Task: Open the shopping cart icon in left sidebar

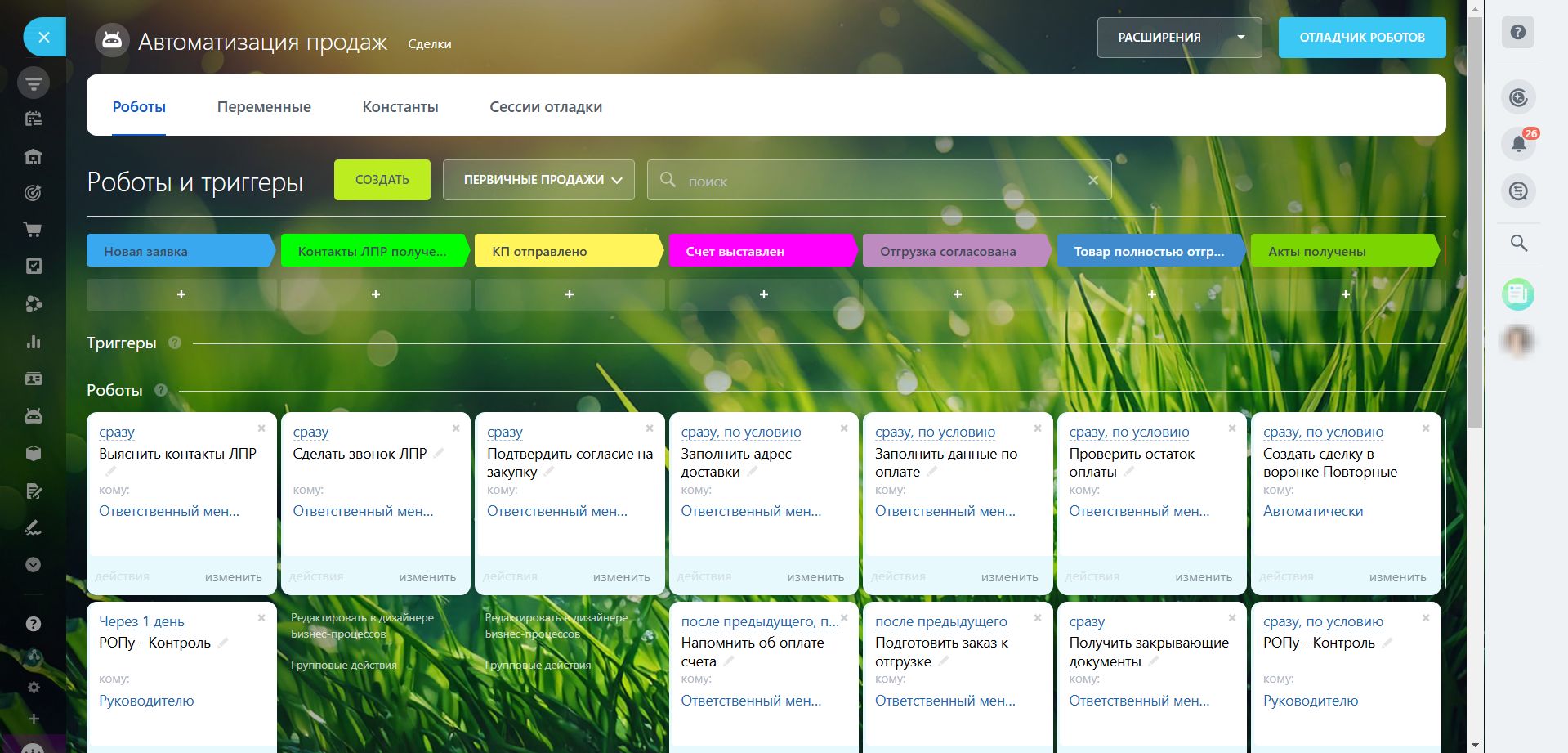Action: coord(34,230)
